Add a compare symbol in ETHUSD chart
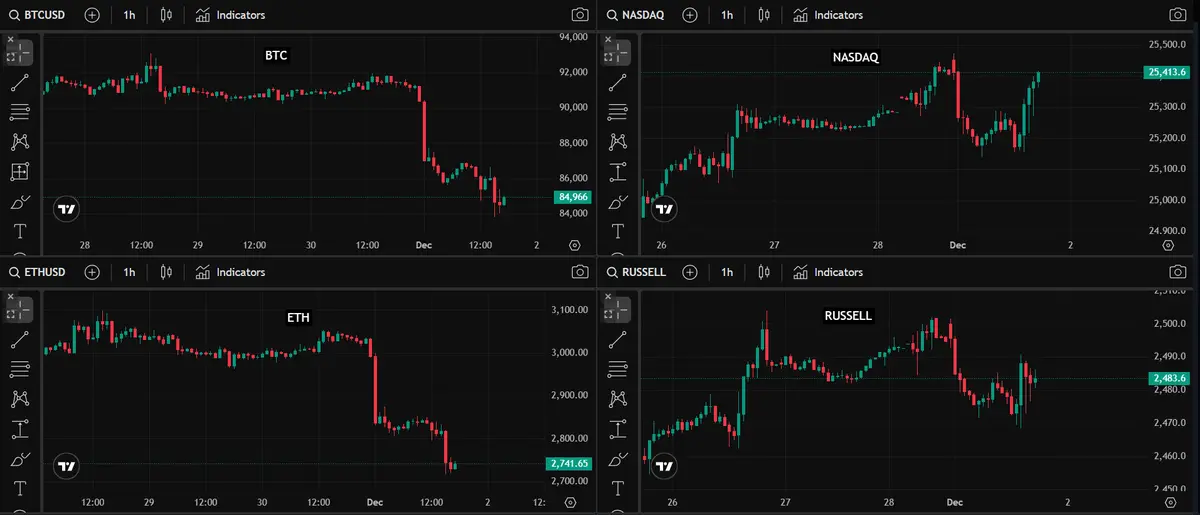 92,272
